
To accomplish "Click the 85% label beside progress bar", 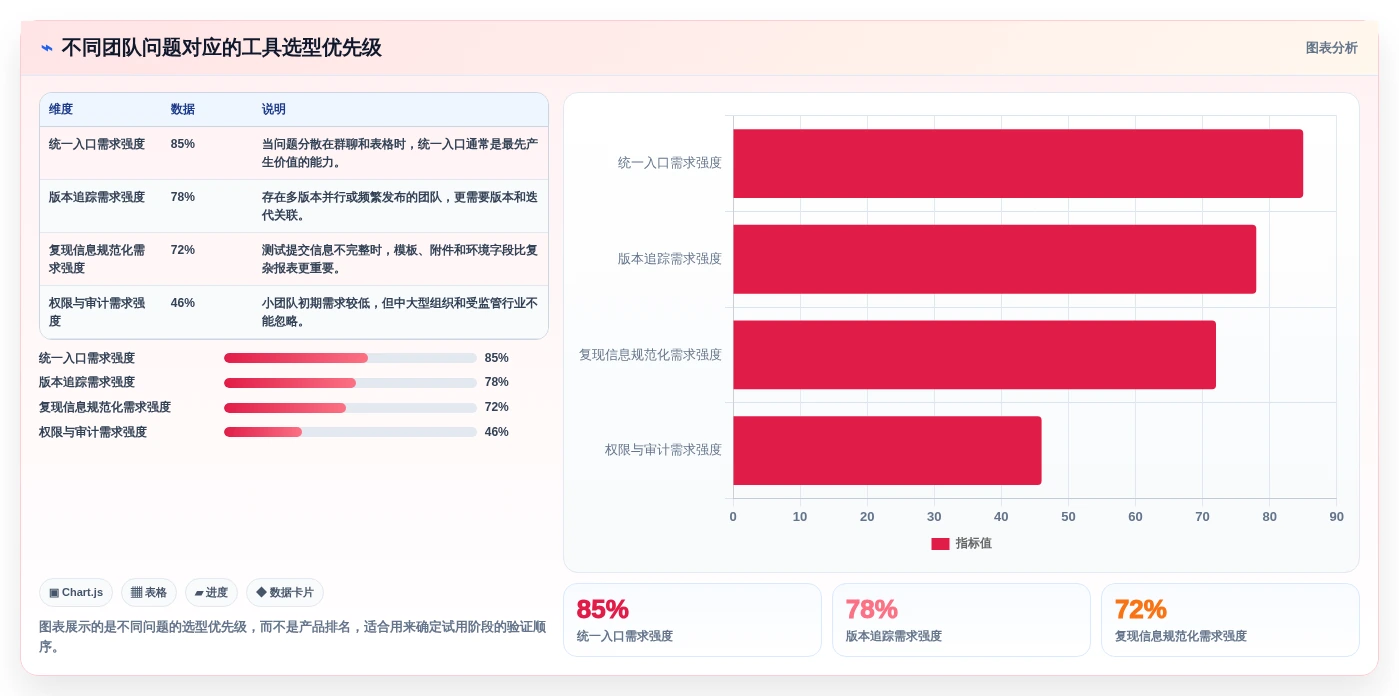I will click(x=497, y=358).
